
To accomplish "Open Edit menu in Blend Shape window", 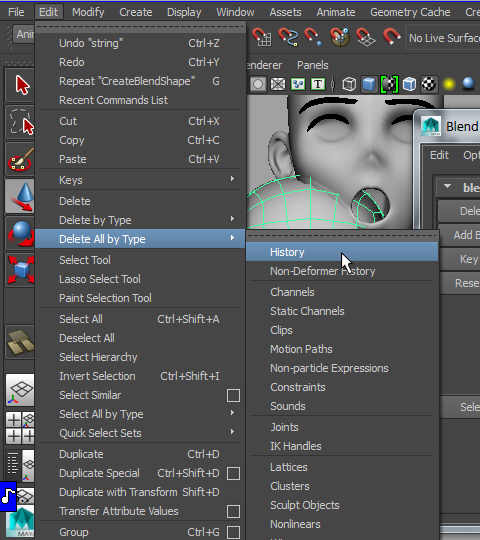I will coord(439,155).
